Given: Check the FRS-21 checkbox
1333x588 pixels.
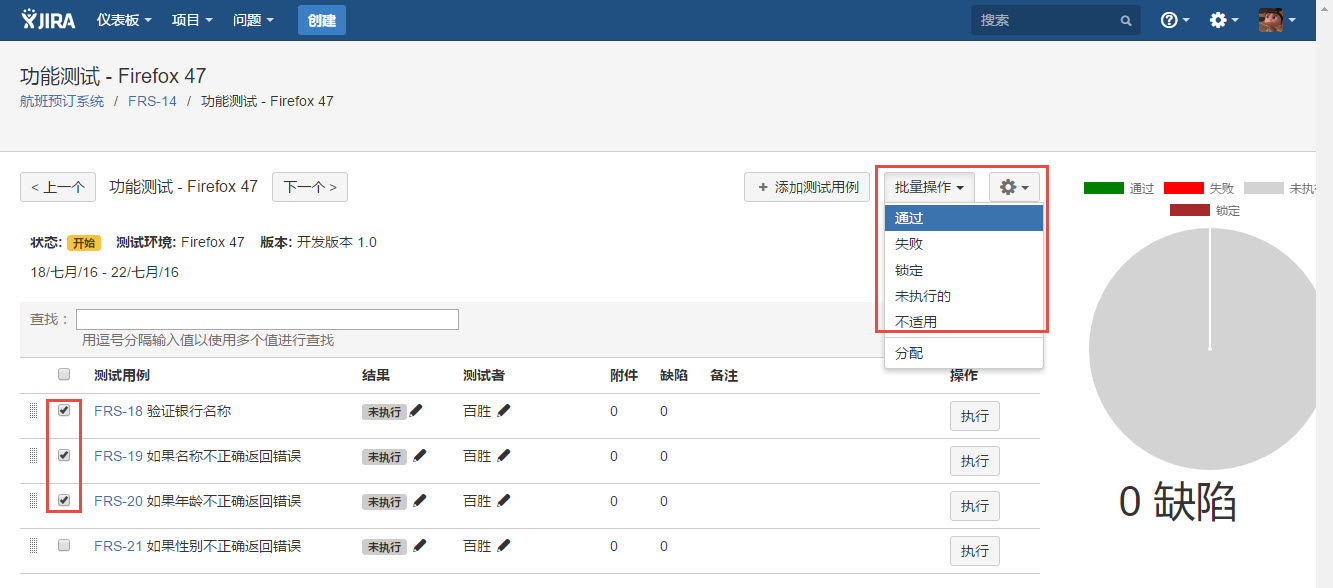Looking at the screenshot, I should [x=64, y=545].
